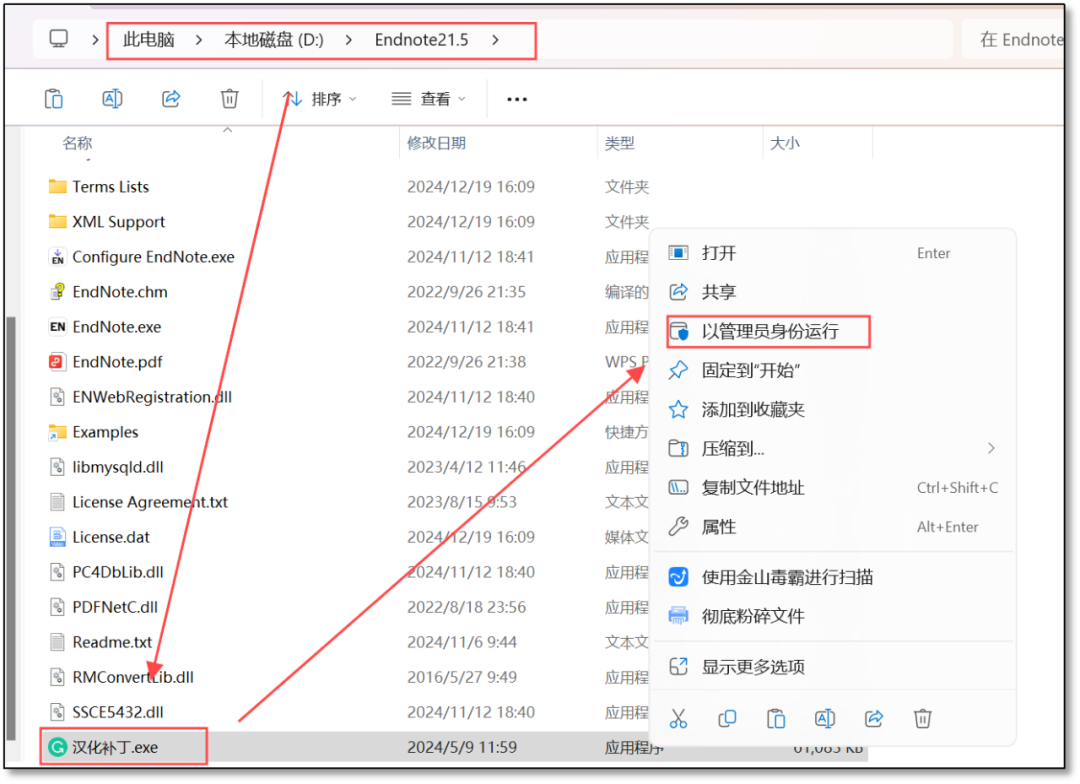
Task: Select the PDFNetC.dll file
Action: (x=115, y=607)
